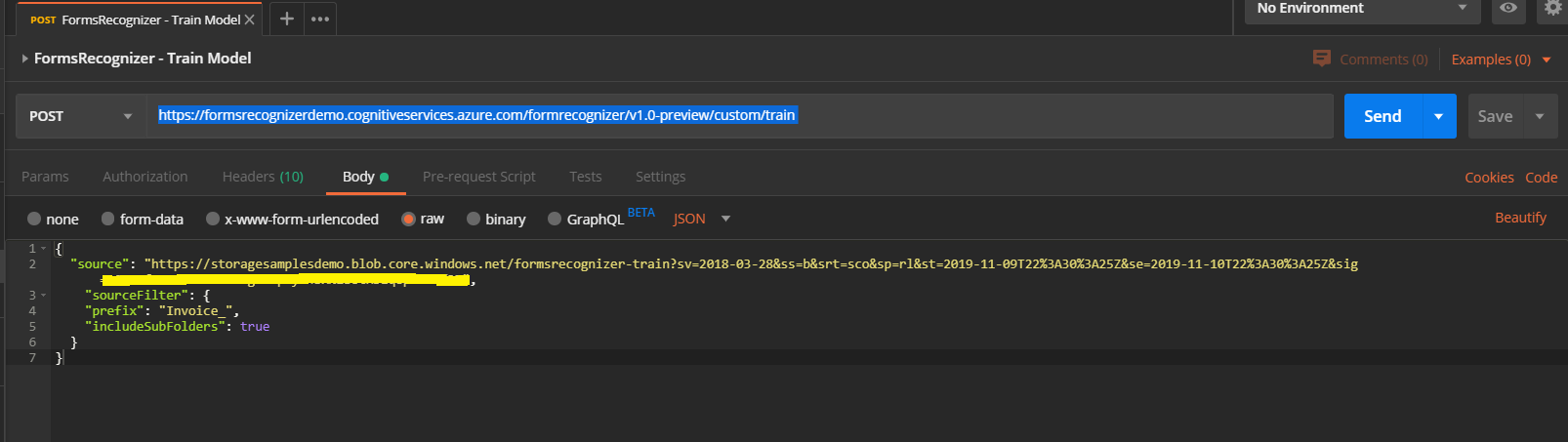1568x442 pixels.
Task: Collapse the JSON root at line 1
Action: coord(44,249)
